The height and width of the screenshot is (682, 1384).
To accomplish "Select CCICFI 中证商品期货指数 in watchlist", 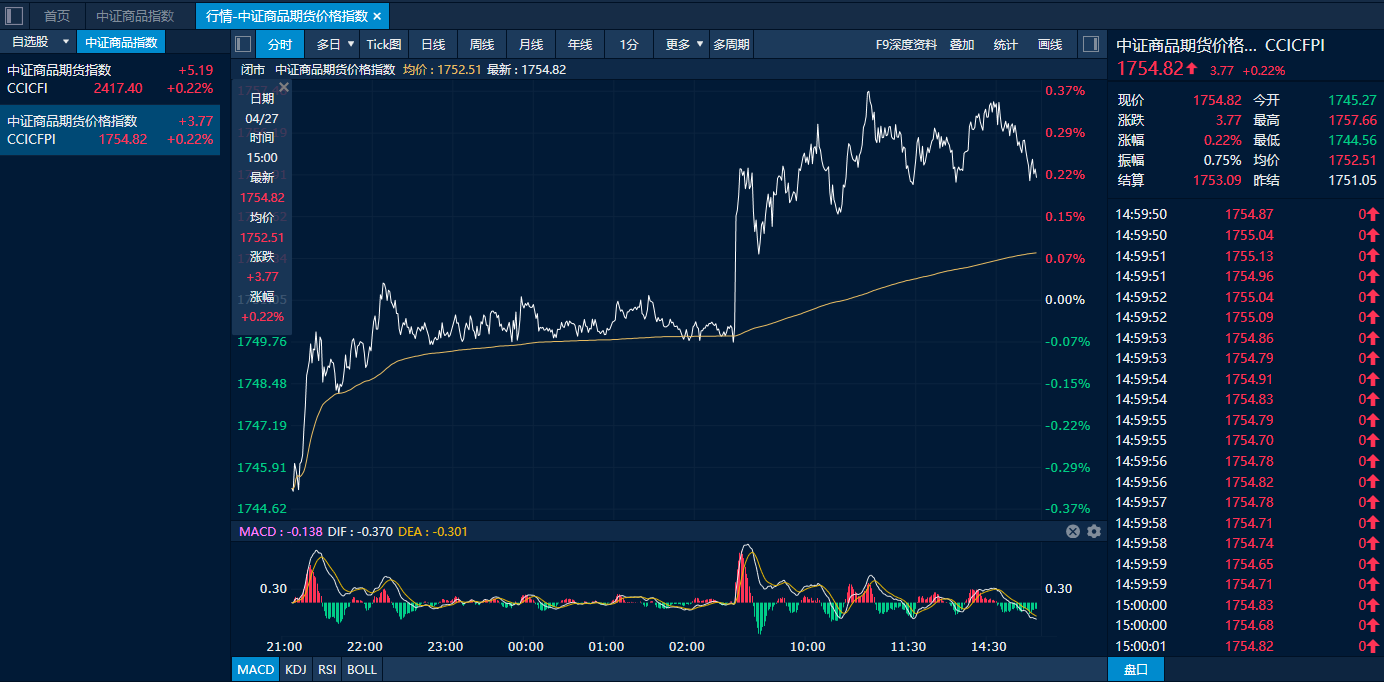I will pyautogui.click(x=110, y=79).
